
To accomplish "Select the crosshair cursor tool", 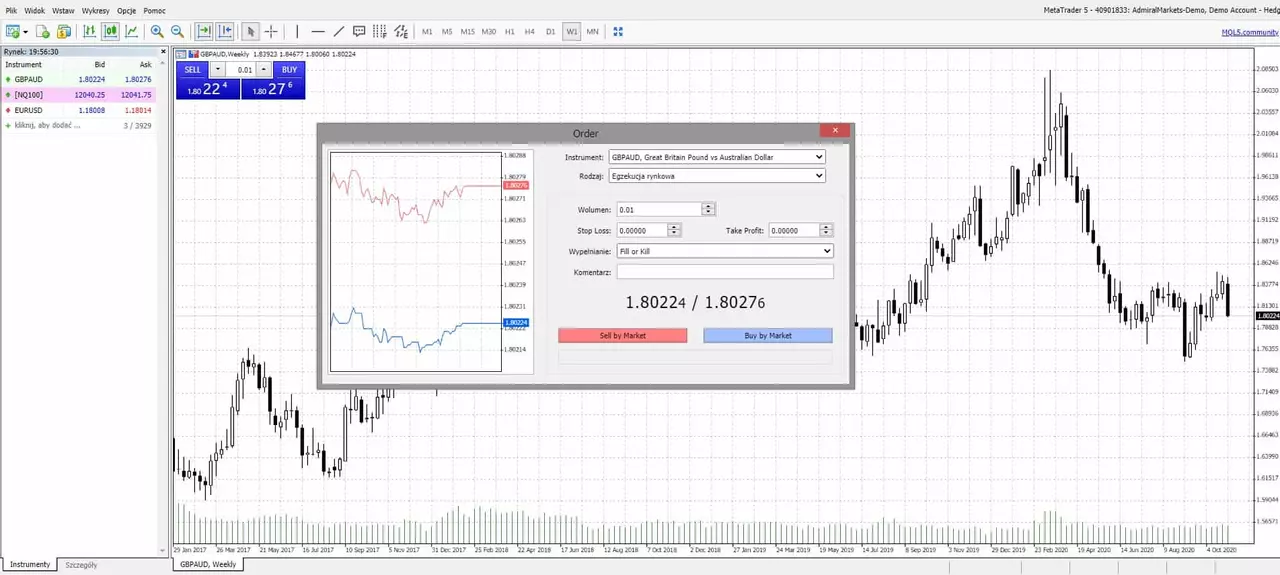I will (271, 31).
